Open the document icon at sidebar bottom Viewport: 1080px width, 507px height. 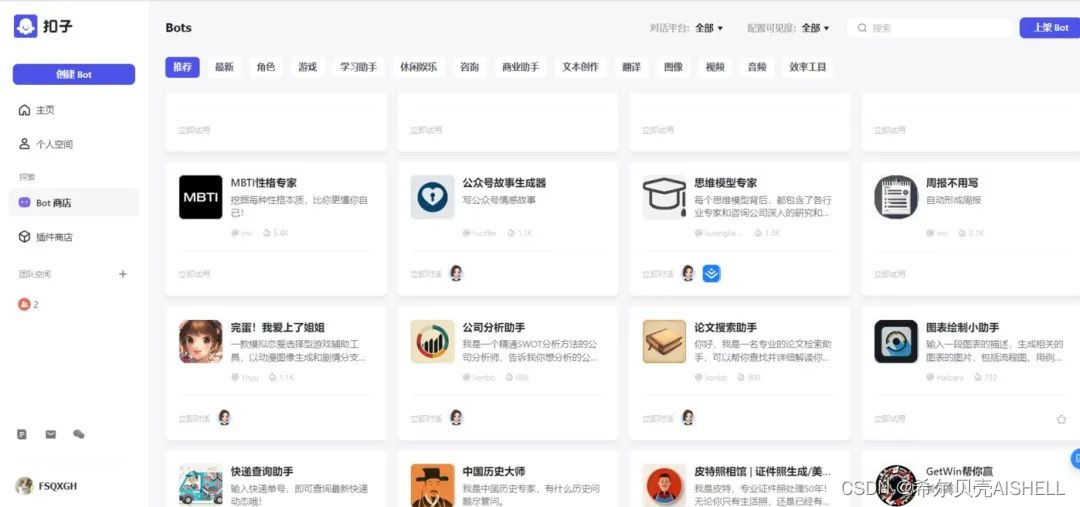point(22,435)
